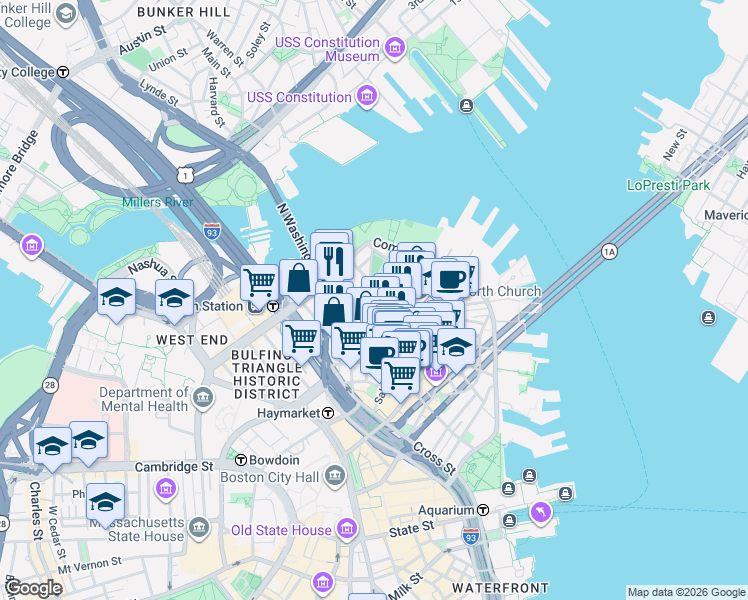Click the Google logo
The height and width of the screenshot is (600, 748).
click(33, 588)
